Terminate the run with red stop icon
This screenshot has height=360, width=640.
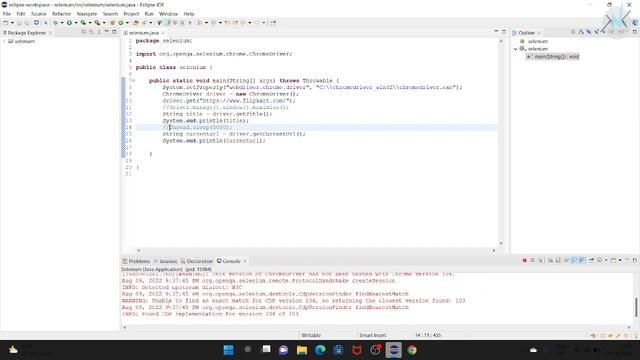pyautogui.click(x=524, y=260)
